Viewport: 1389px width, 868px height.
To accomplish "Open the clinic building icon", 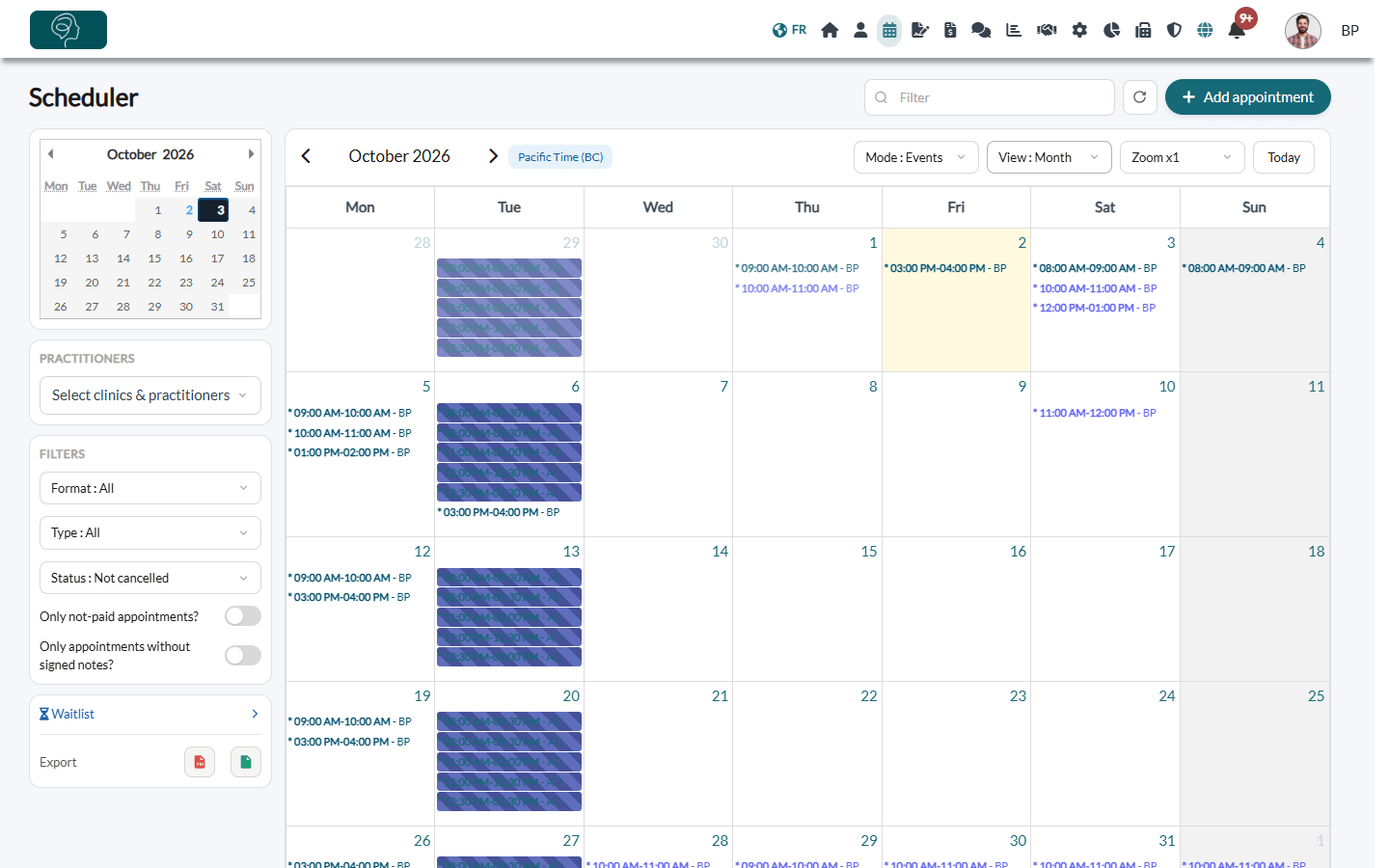I will pos(1143,30).
